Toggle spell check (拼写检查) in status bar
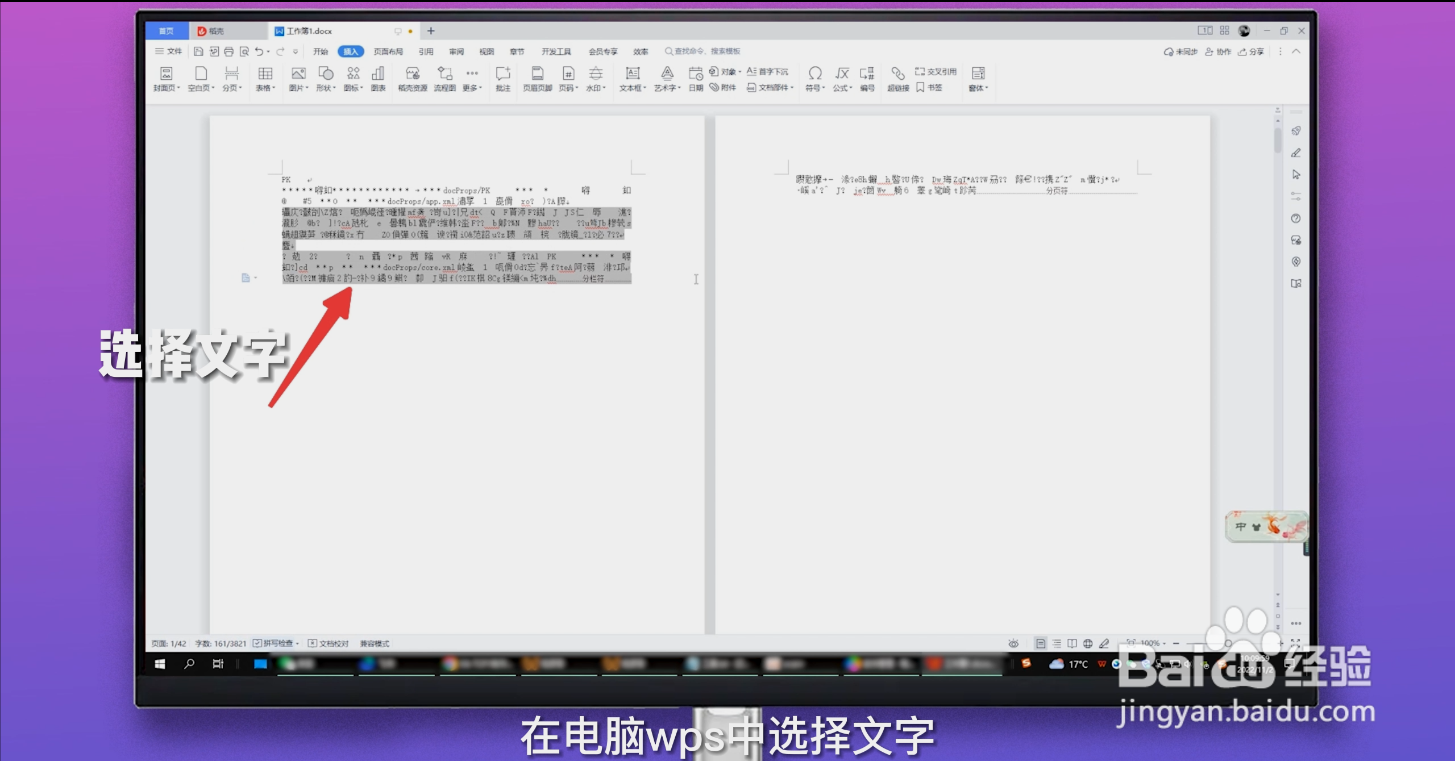Screen dimensions: 1455x761 278,643
